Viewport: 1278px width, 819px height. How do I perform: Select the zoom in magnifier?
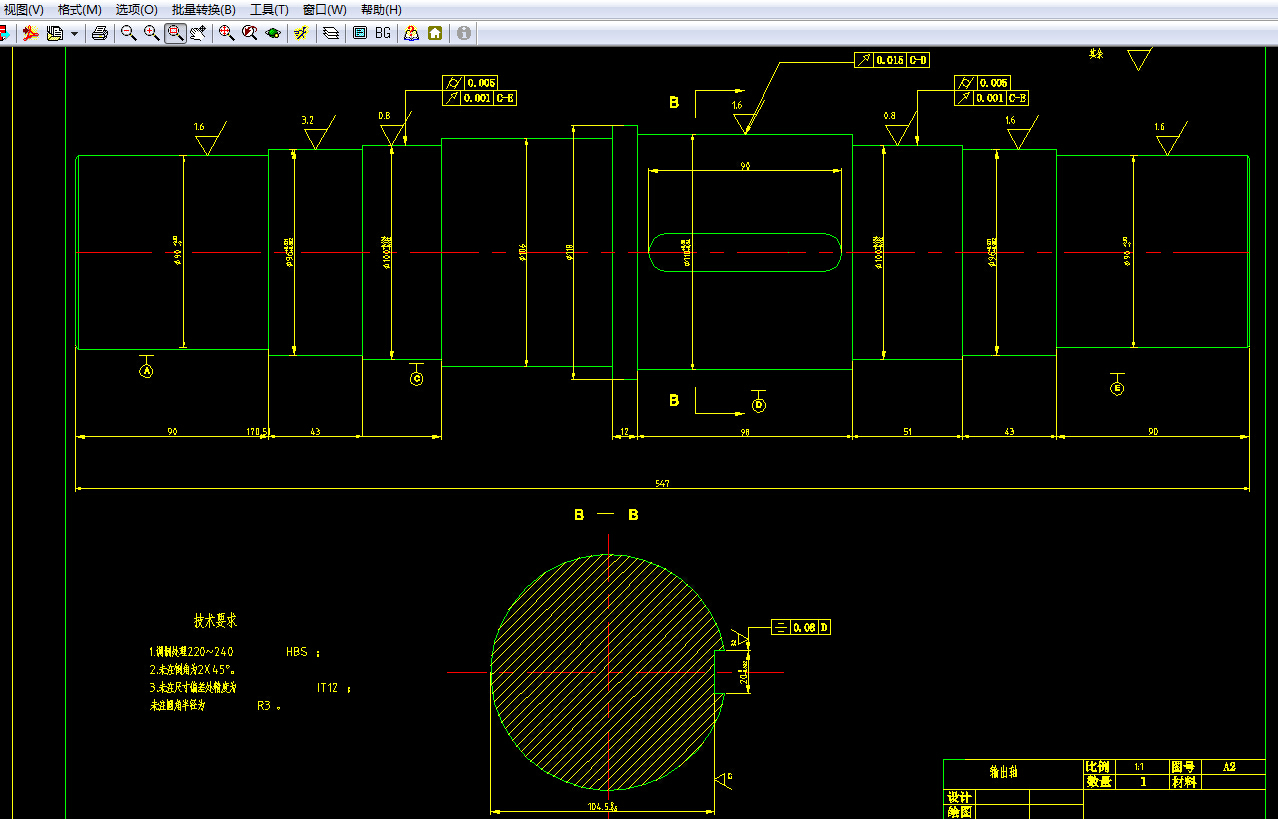(x=151, y=33)
